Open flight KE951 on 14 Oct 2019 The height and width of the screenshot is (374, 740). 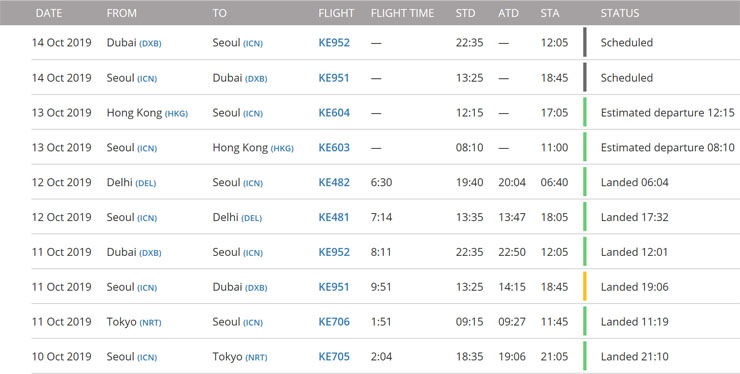pyautogui.click(x=334, y=77)
